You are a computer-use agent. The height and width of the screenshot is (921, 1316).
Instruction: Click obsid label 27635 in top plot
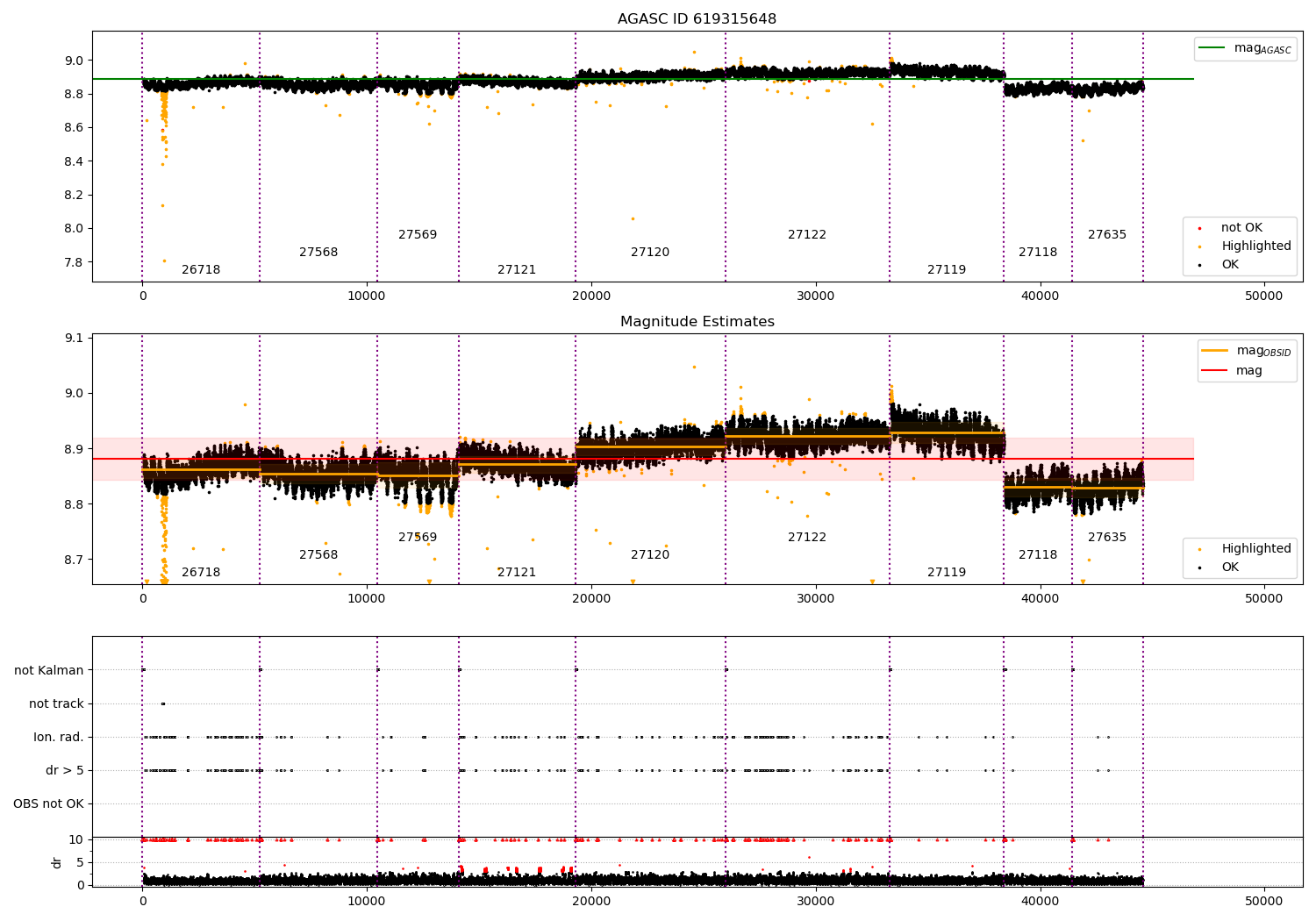1107,235
